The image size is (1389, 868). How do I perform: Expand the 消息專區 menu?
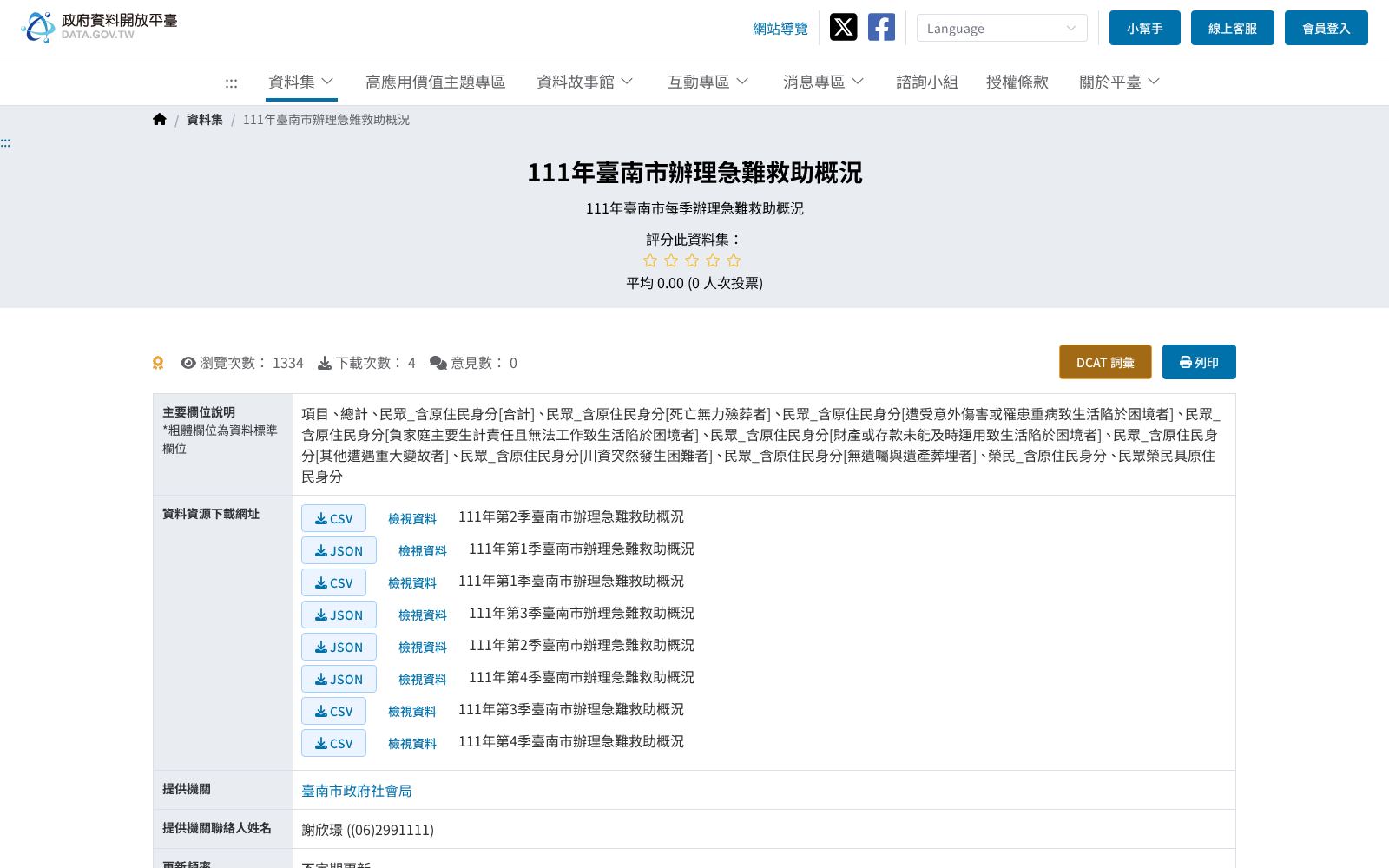click(x=824, y=82)
